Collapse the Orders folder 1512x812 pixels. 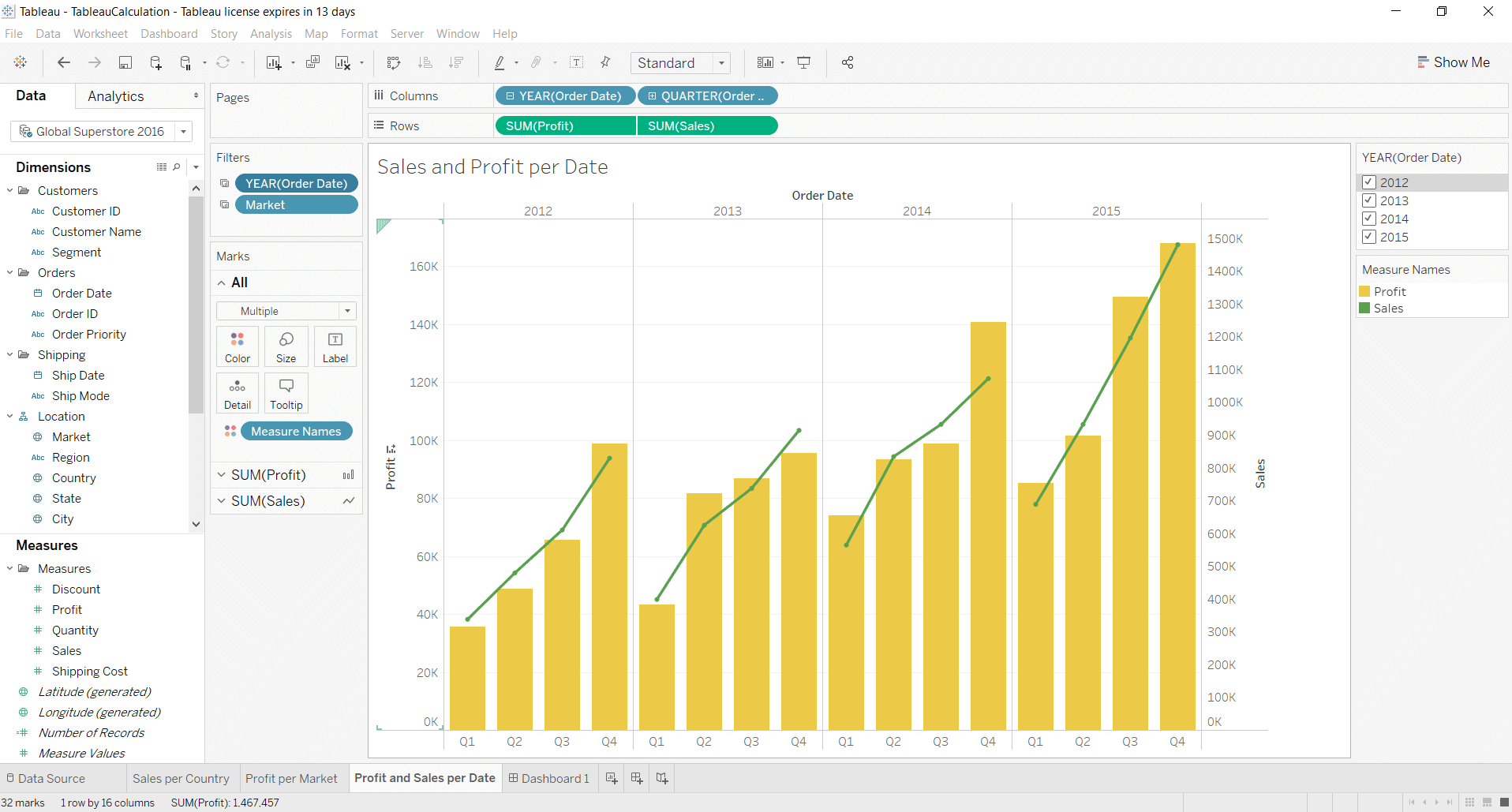click(x=9, y=272)
